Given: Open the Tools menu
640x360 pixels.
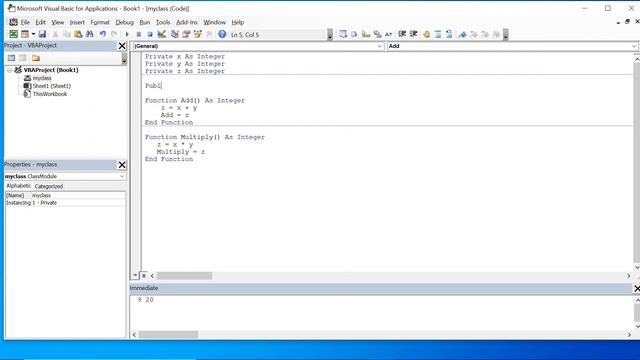Looking at the screenshot, I should pos(163,22).
